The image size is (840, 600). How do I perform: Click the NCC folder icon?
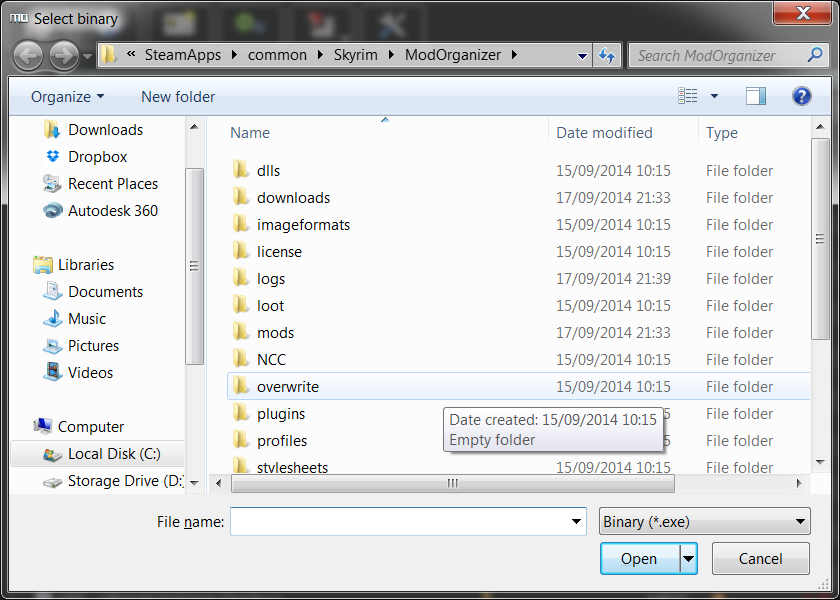click(x=241, y=359)
